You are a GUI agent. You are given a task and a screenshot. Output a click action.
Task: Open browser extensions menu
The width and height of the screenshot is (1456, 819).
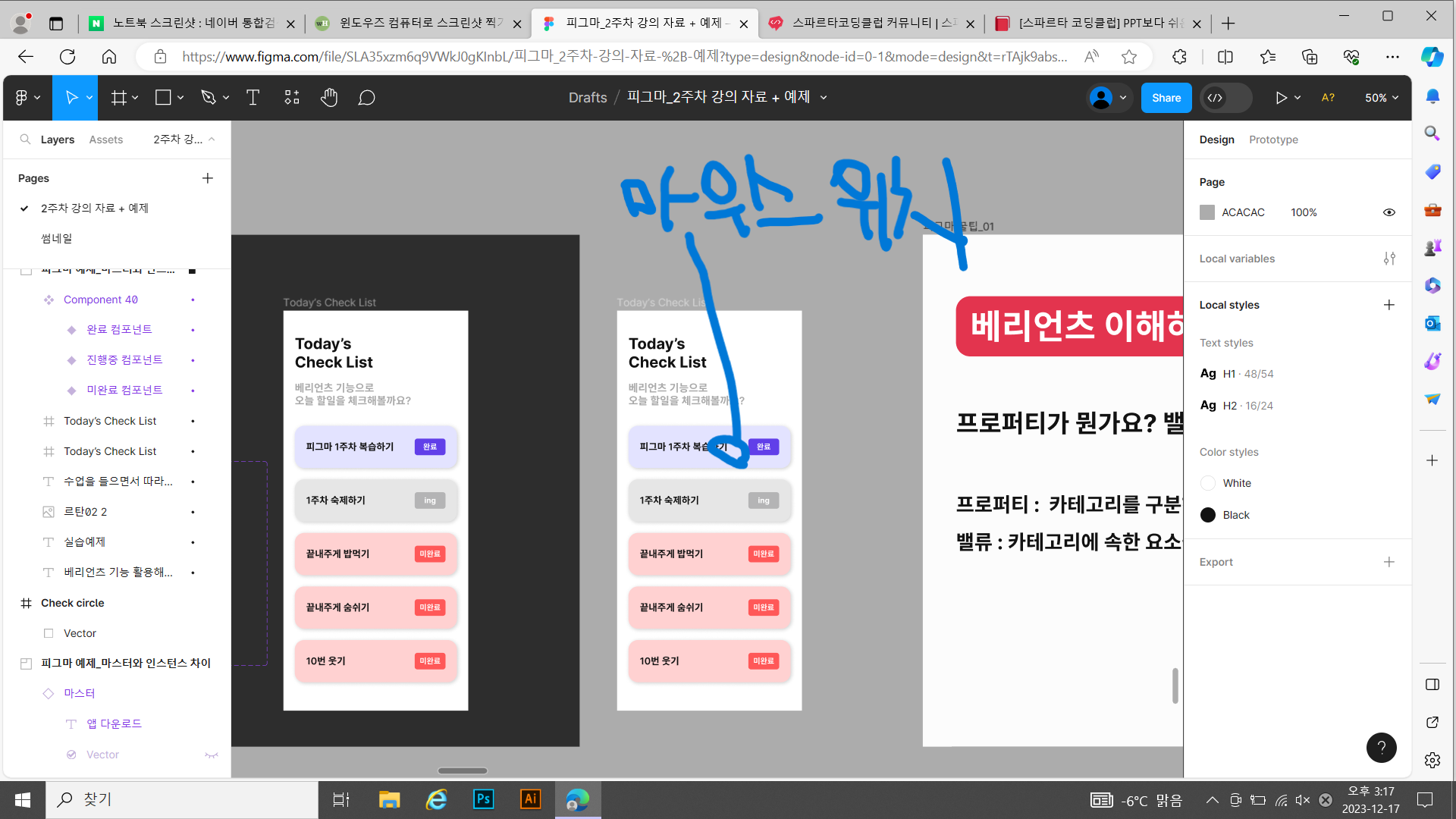1179,57
